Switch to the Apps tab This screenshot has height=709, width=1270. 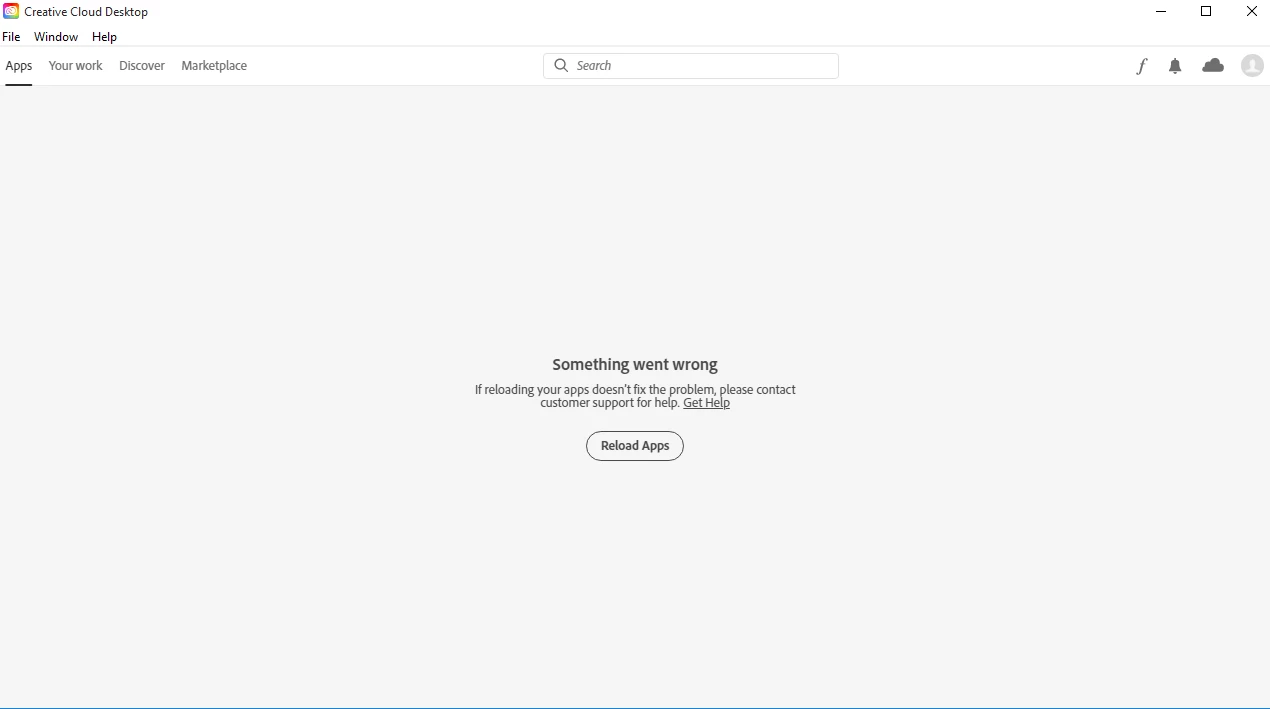click(19, 66)
